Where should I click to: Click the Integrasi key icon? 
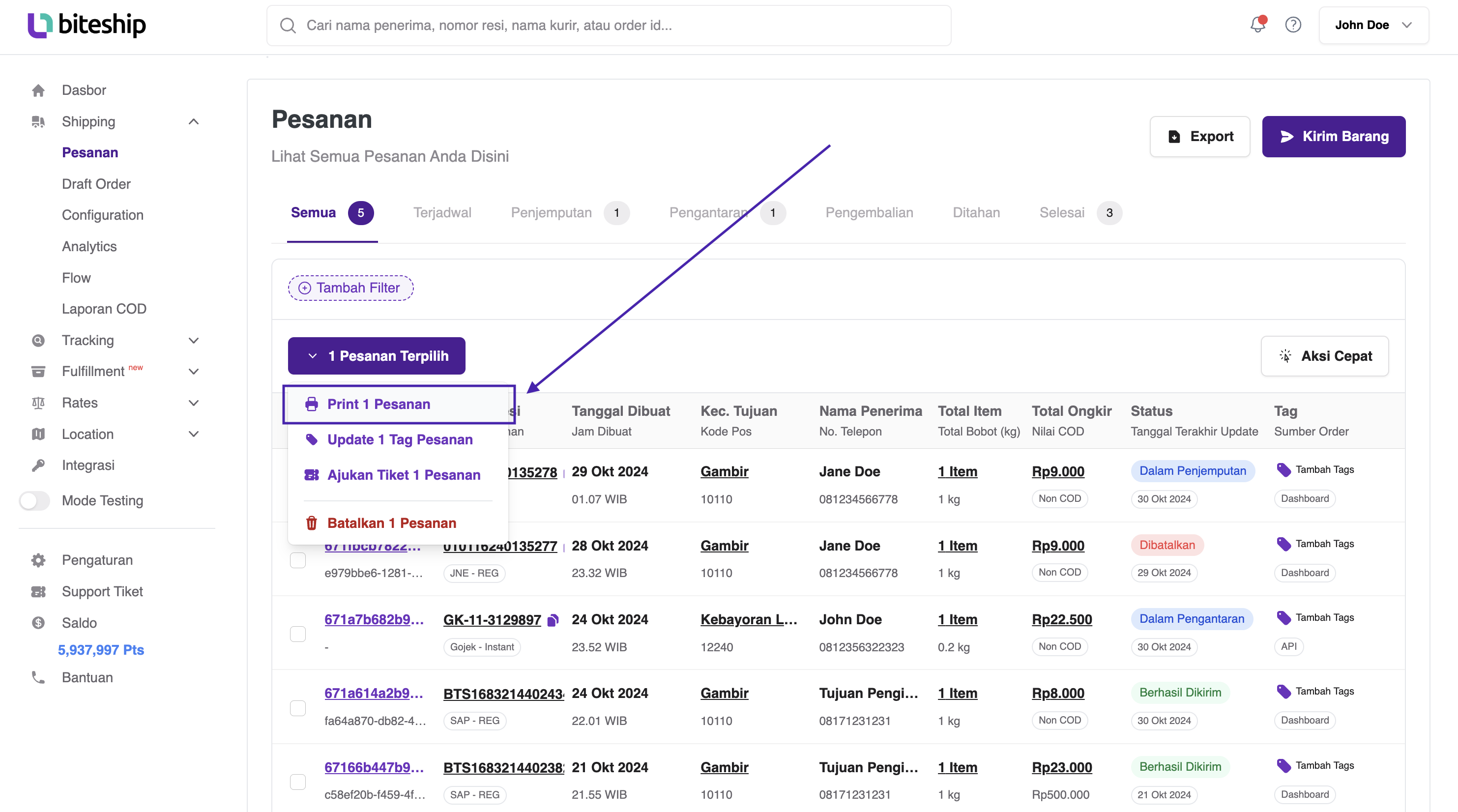point(38,465)
